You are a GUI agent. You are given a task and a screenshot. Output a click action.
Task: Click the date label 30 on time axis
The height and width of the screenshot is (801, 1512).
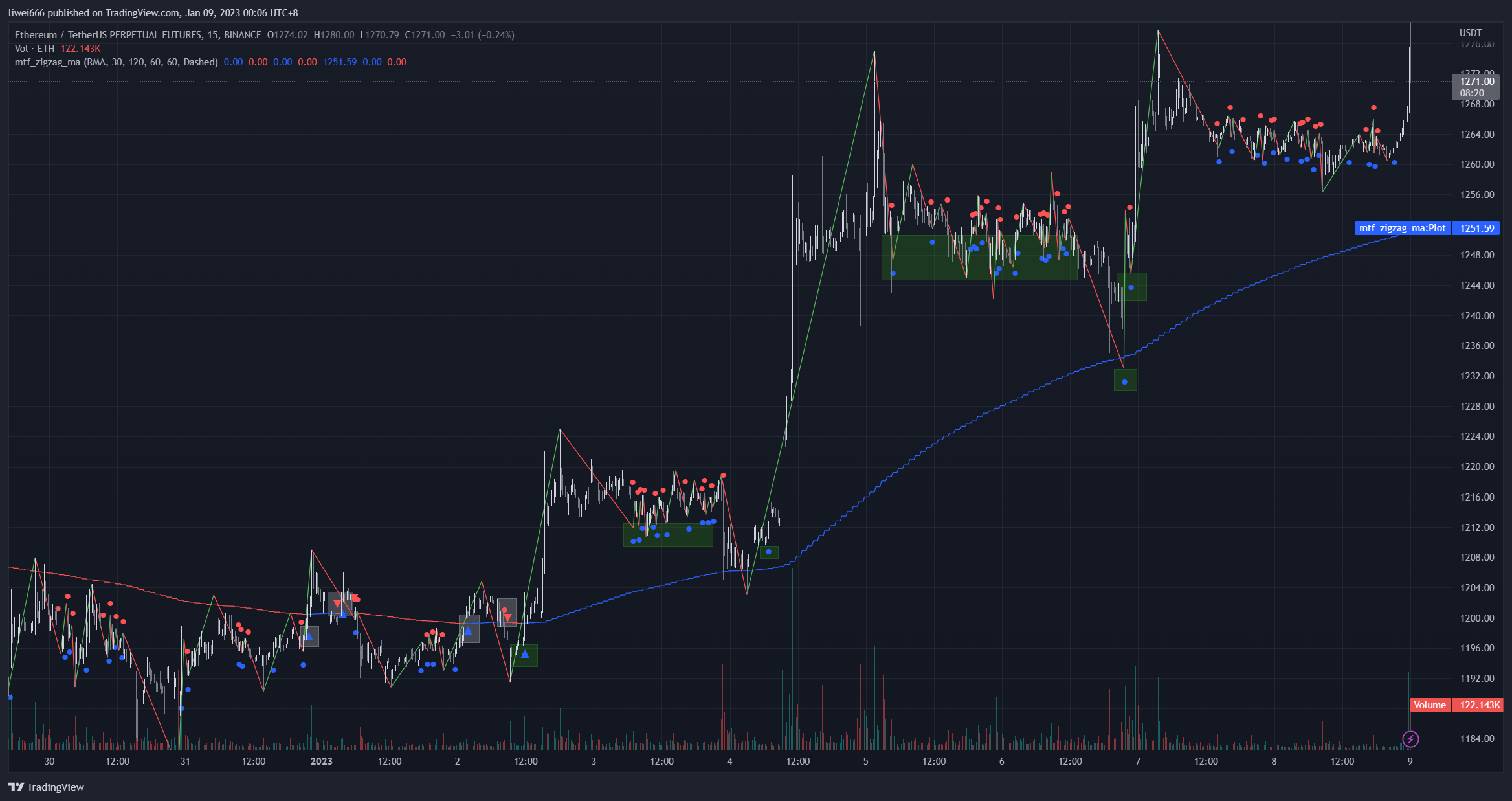click(x=49, y=761)
